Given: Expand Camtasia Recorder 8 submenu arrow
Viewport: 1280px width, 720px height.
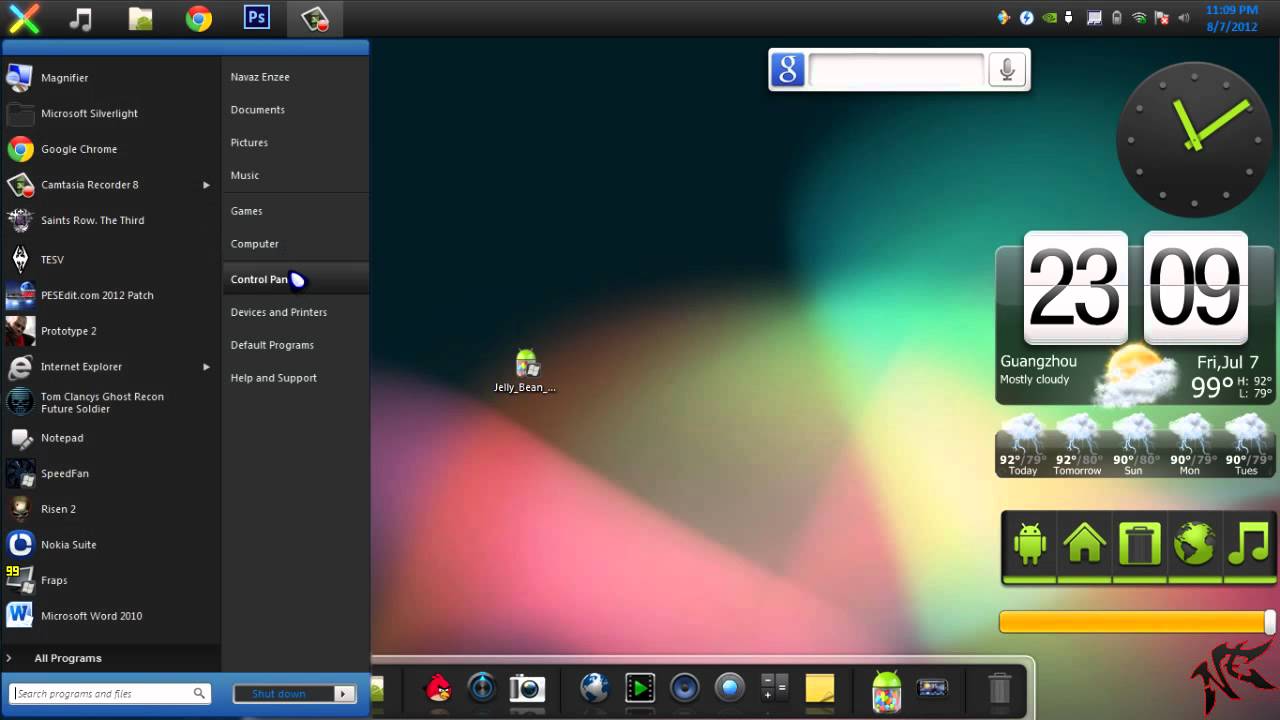Looking at the screenshot, I should coord(206,185).
